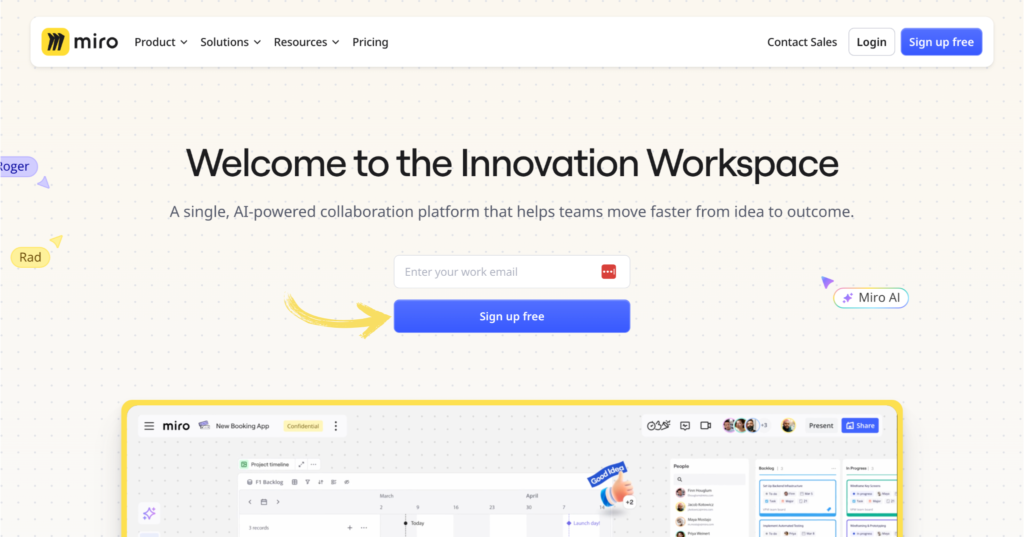
Task: Click the Project timeline green table icon
Action: point(244,464)
